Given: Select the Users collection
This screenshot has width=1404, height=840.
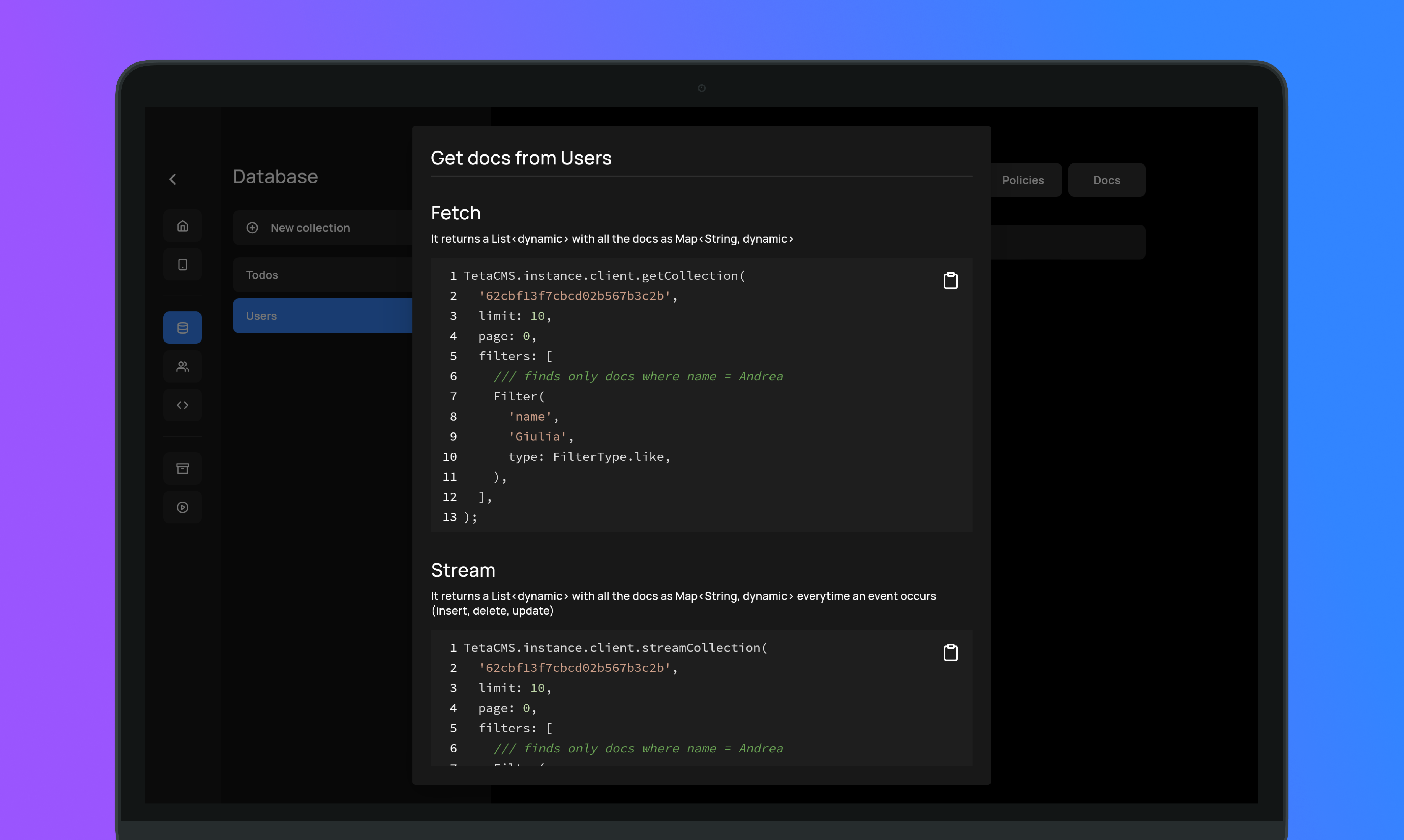Looking at the screenshot, I should (x=323, y=316).
